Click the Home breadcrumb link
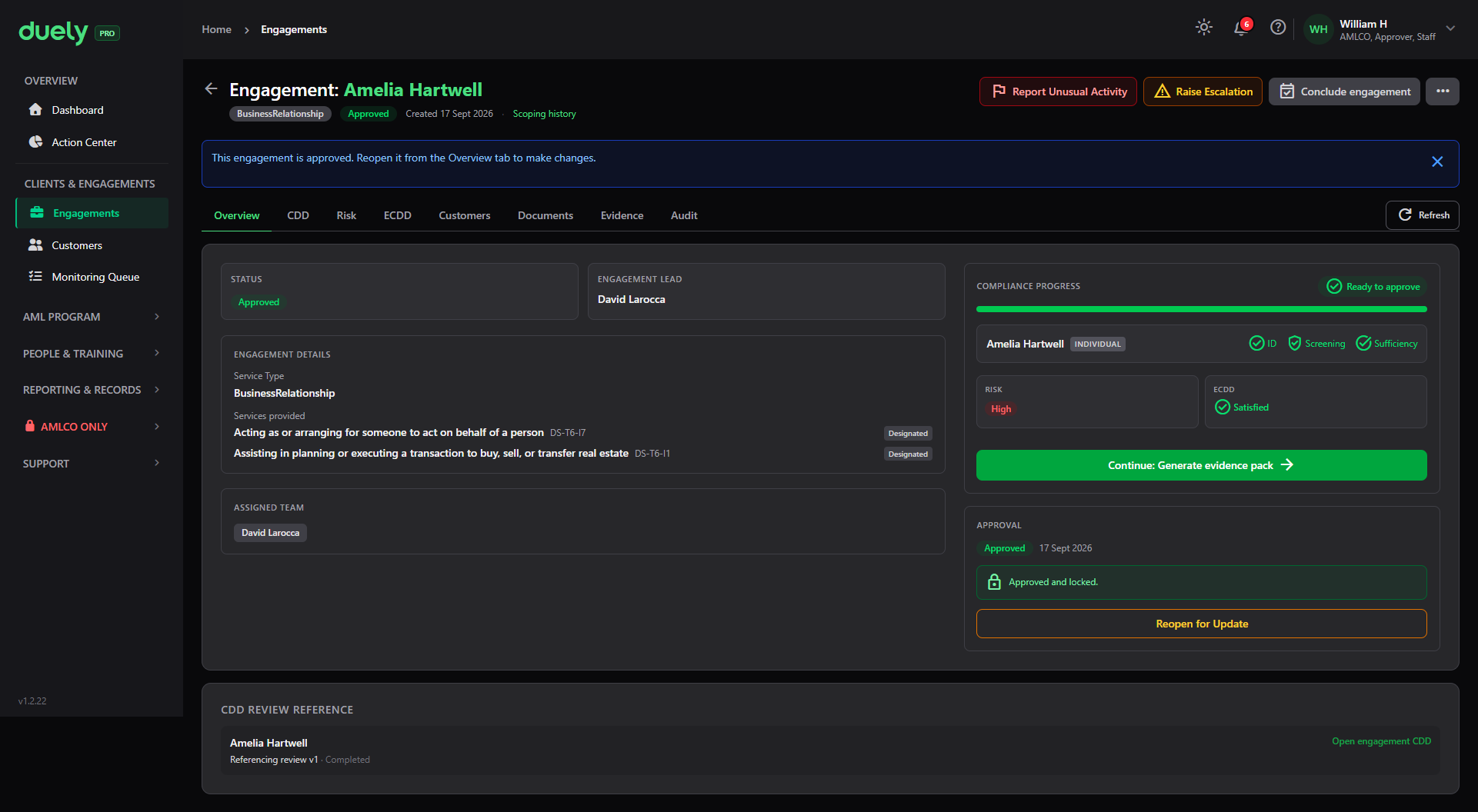This screenshot has height=812, width=1478. [x=217, y=29]
